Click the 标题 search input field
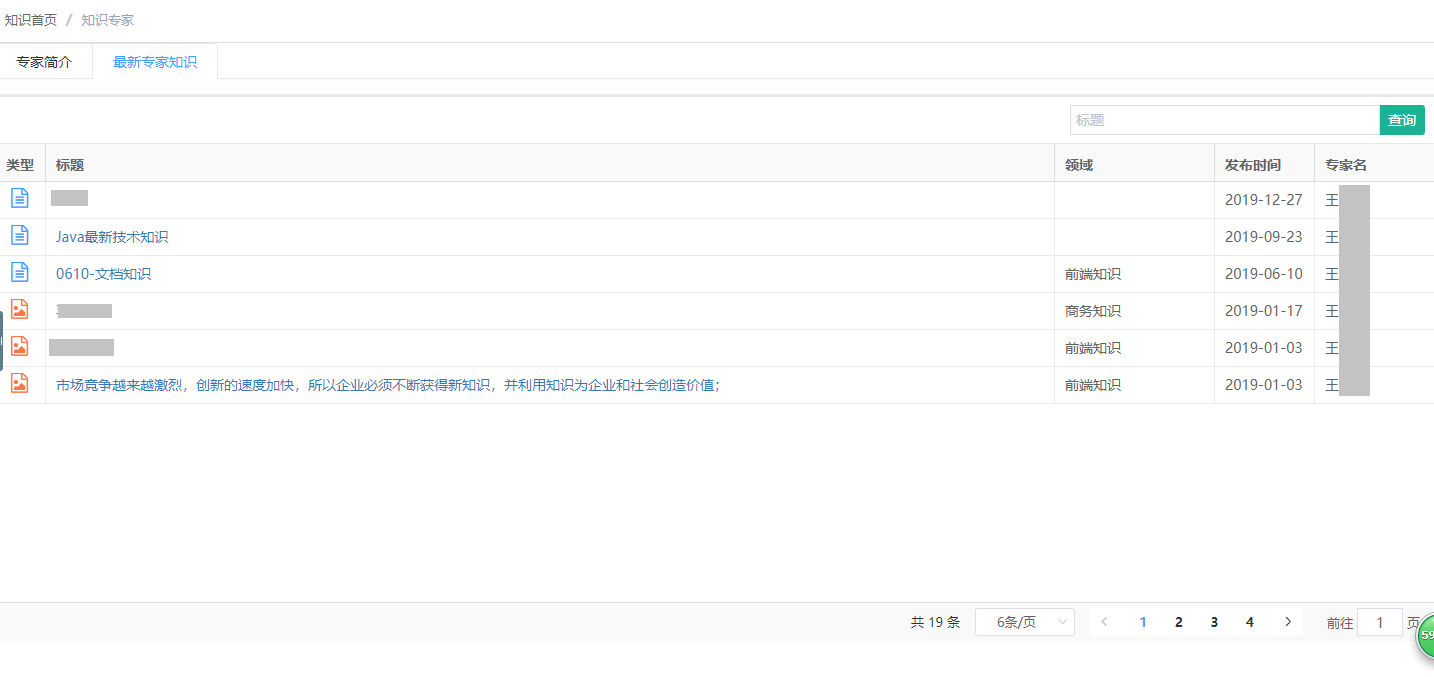This screenshot has width=1434, height=677. 1223,120
